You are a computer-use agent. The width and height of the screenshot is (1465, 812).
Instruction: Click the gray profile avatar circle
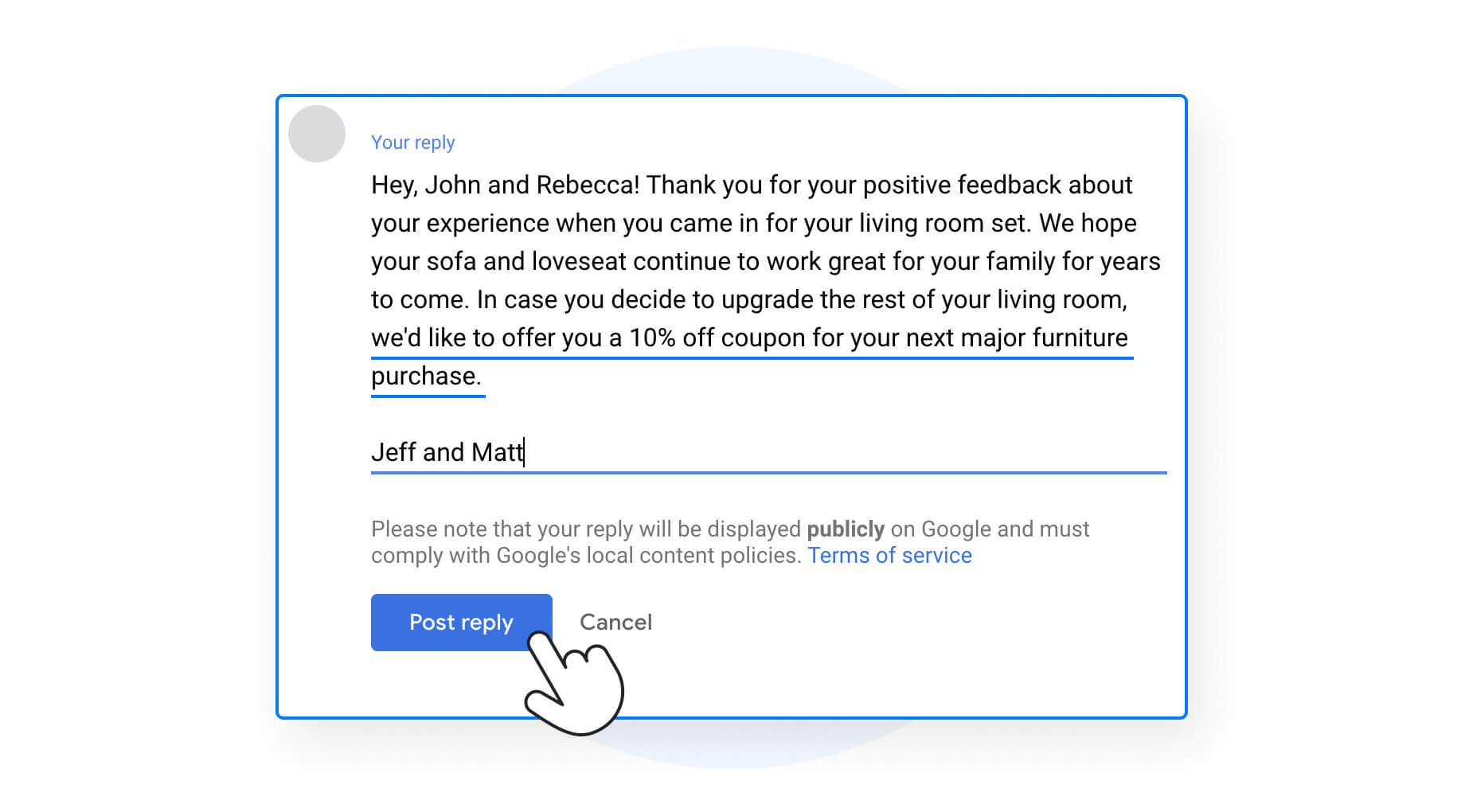pyautogui.click(x=317, y=134)
